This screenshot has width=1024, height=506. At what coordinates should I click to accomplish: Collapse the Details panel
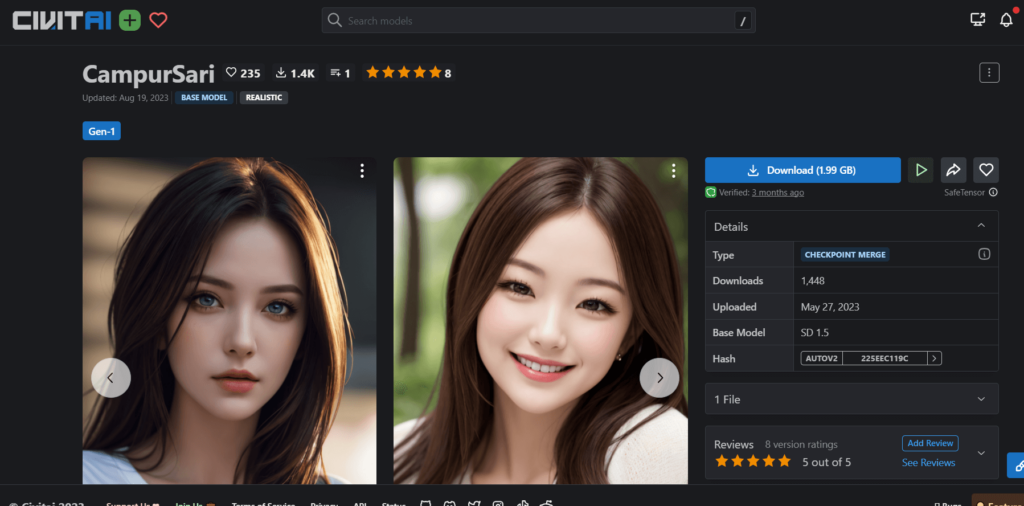(981, 227)
